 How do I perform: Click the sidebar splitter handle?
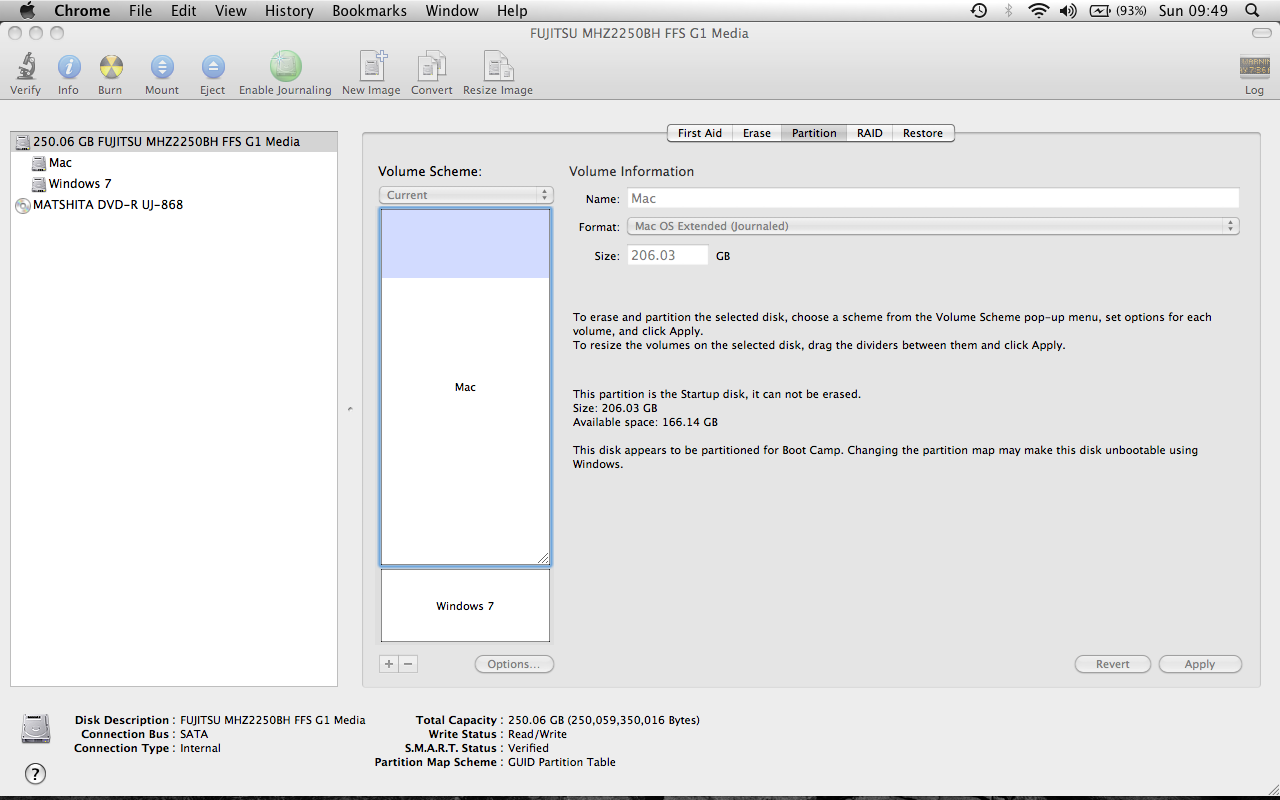click(350, 408)
